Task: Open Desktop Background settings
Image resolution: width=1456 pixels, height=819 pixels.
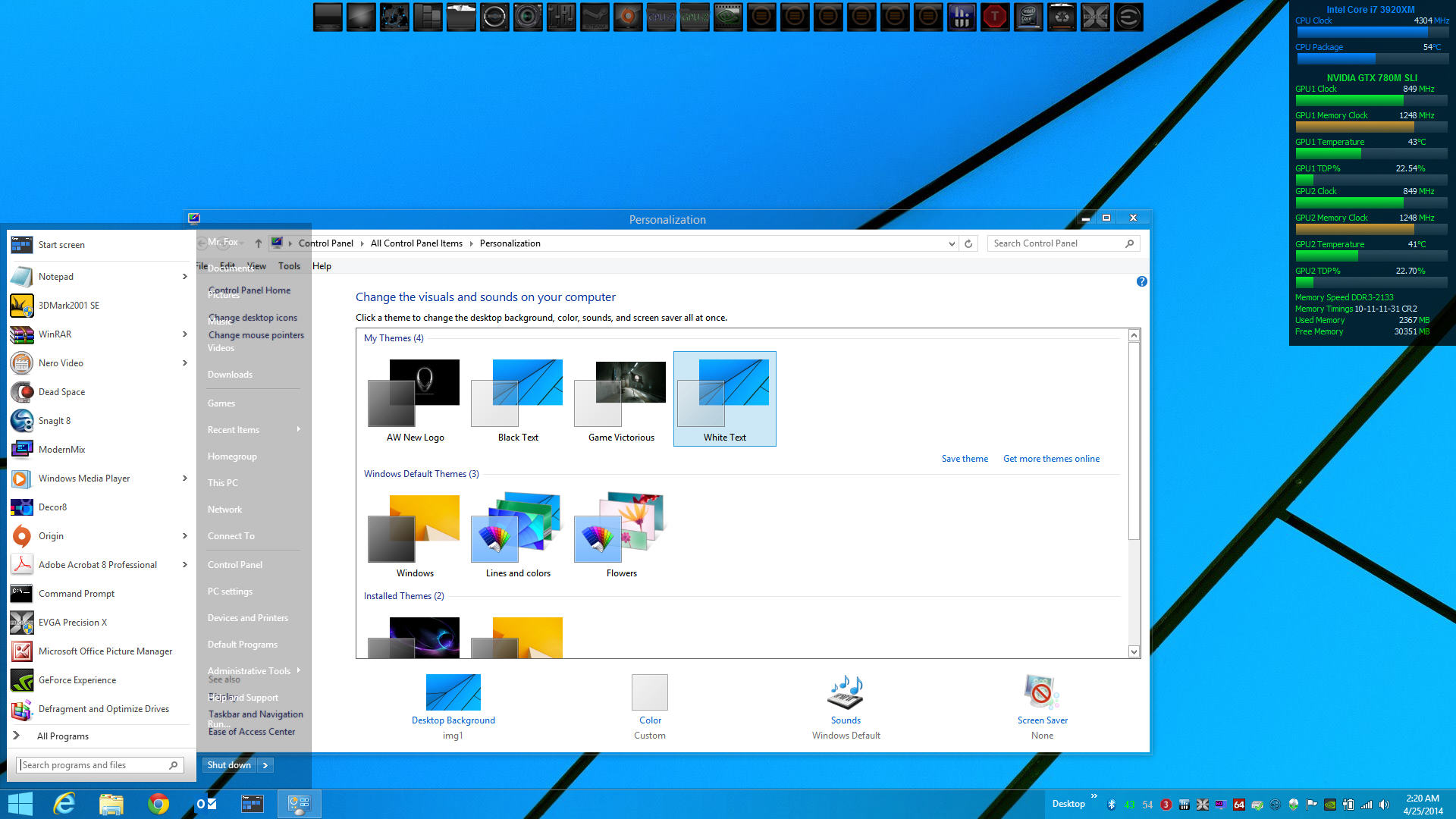Action: [453, 692]
